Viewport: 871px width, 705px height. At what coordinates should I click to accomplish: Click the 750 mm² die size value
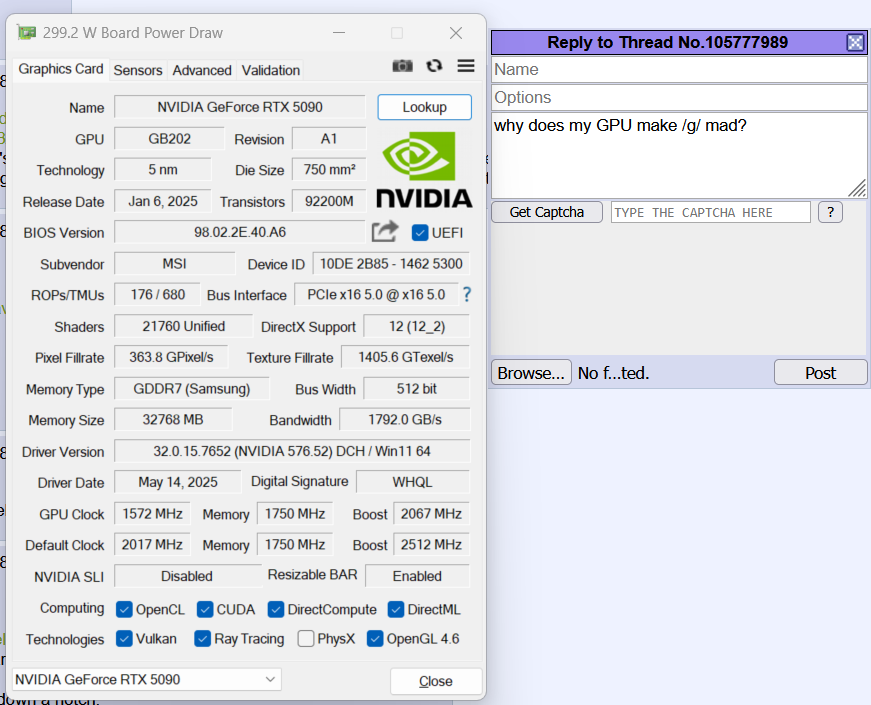tap(329, 170)
